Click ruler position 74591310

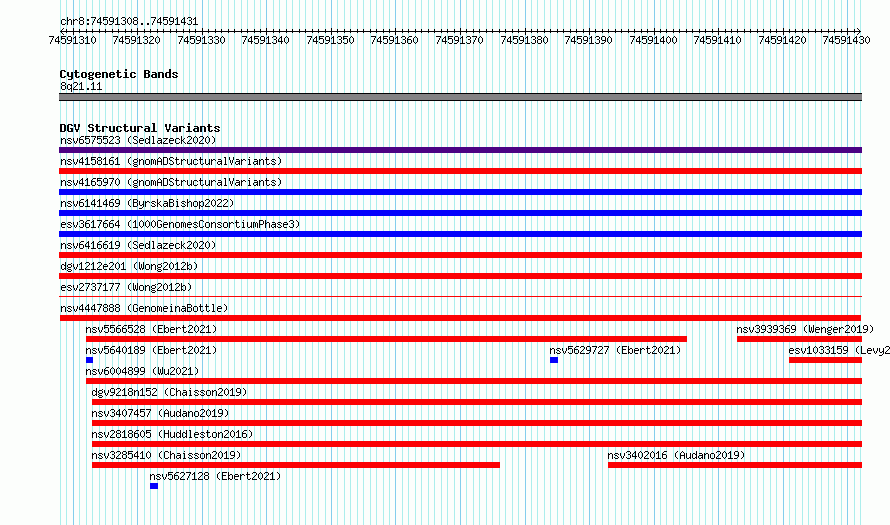[72, 40]
